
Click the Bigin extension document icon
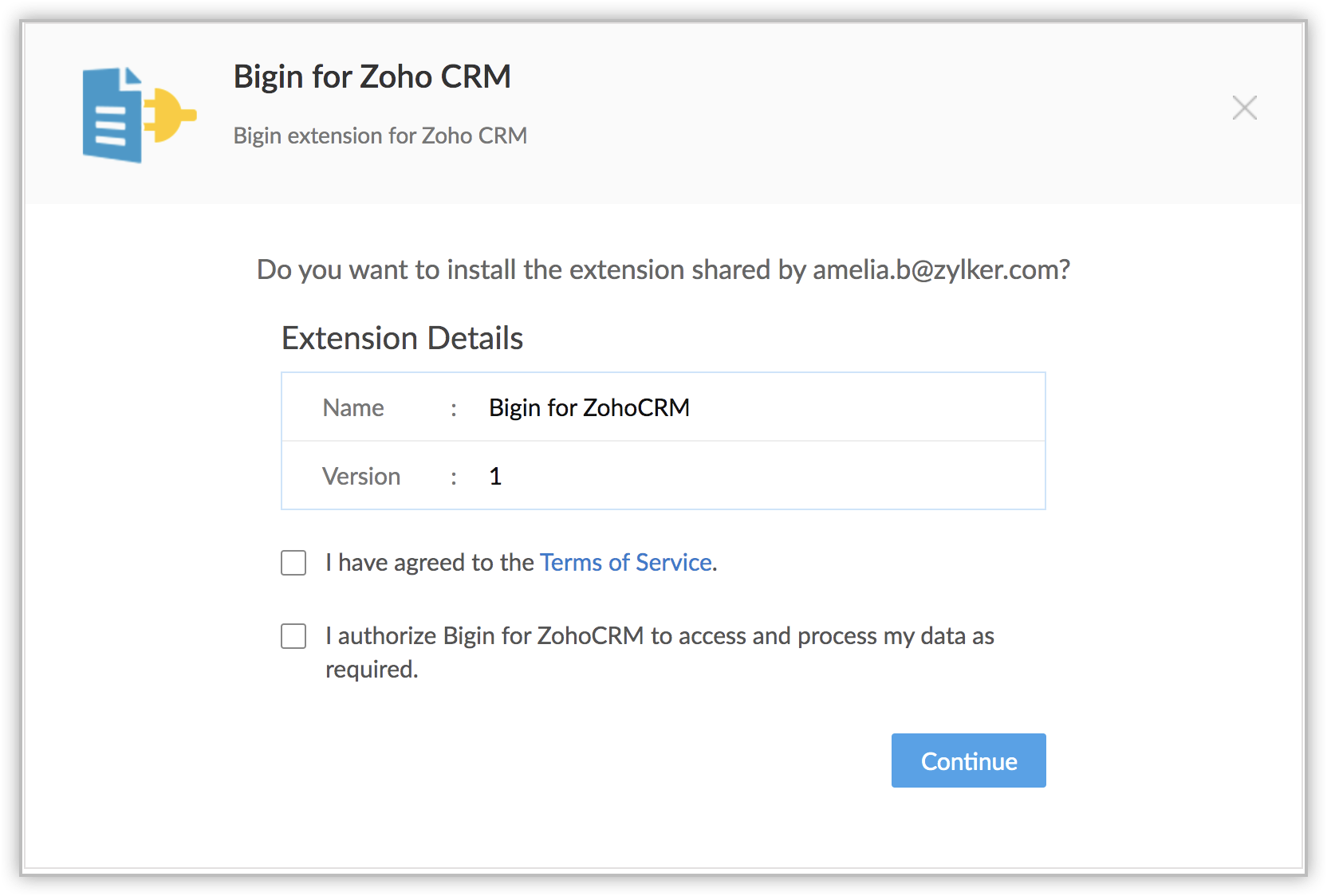[x=112, y=116]
